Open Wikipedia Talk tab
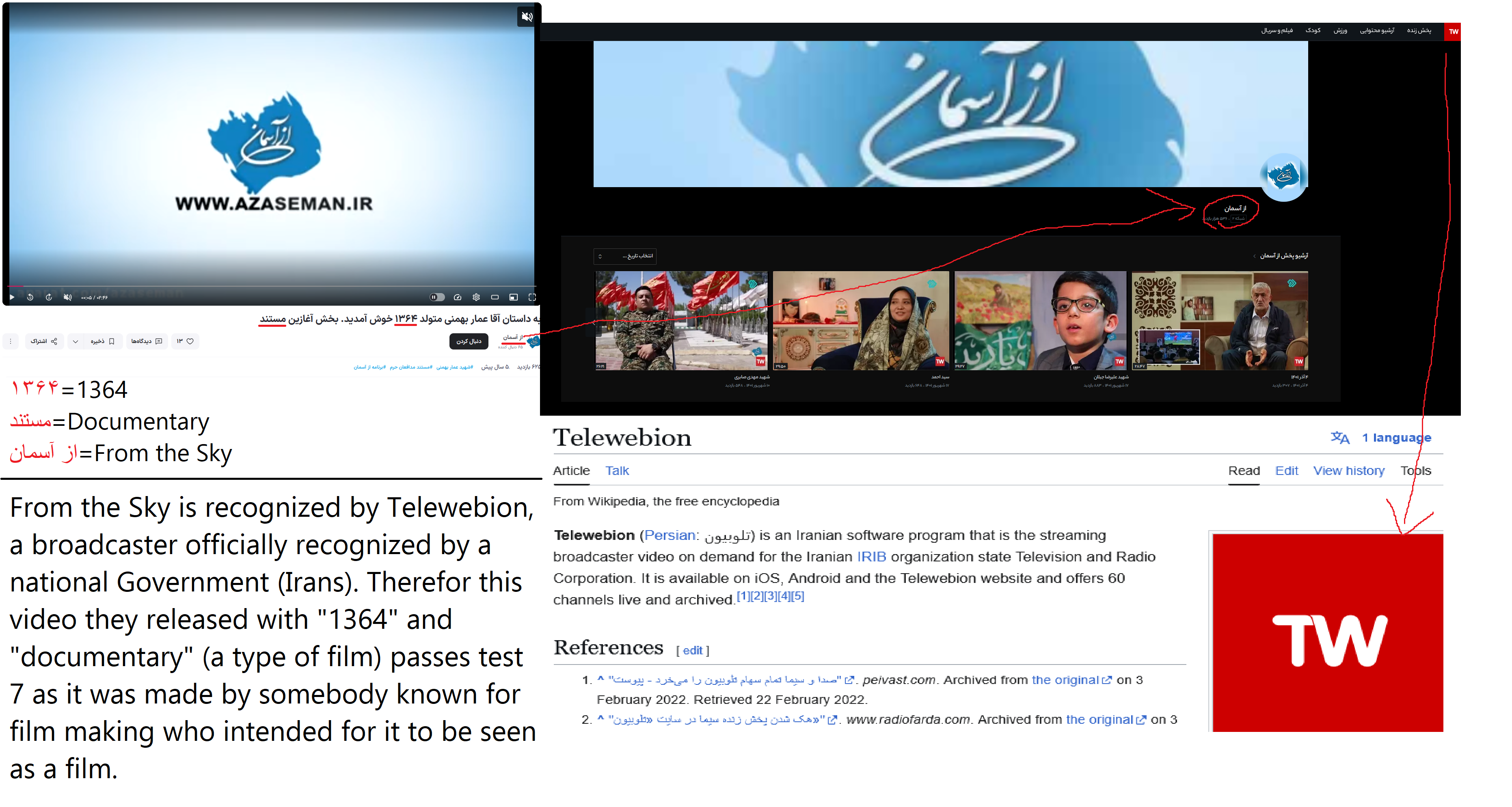 pos(617,471)
